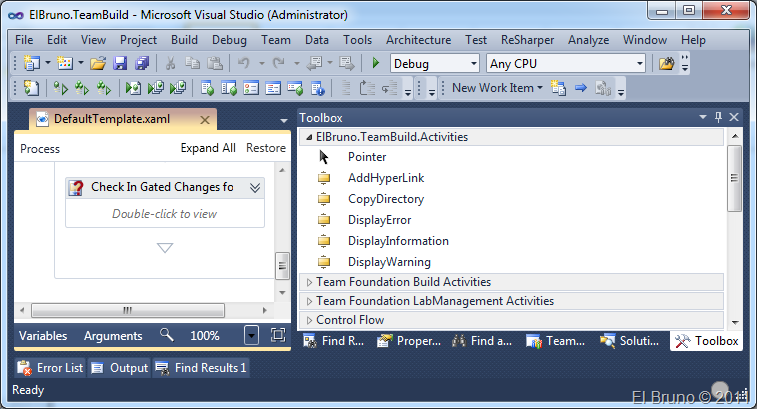Click the Variables button

[44, 336]
